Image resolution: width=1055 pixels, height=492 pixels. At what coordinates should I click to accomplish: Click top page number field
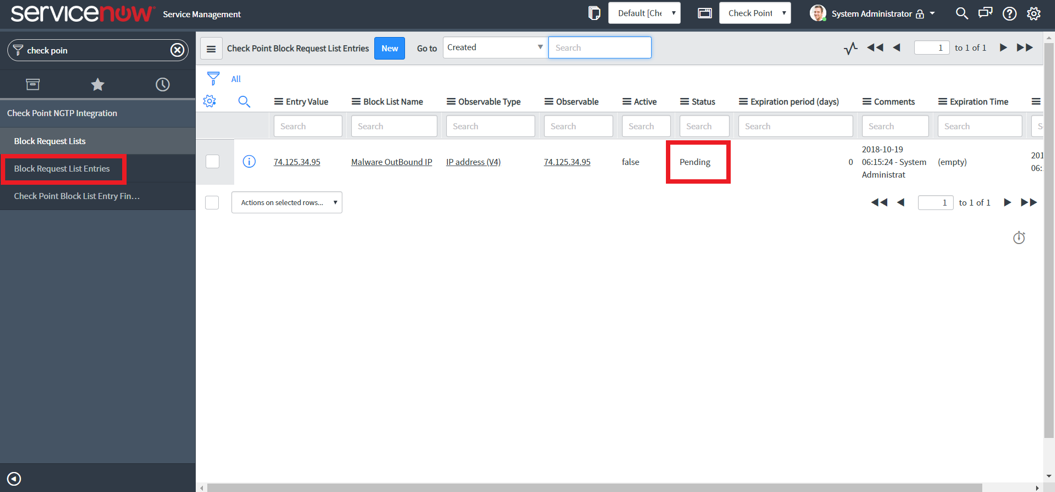[x=932, y=48]
